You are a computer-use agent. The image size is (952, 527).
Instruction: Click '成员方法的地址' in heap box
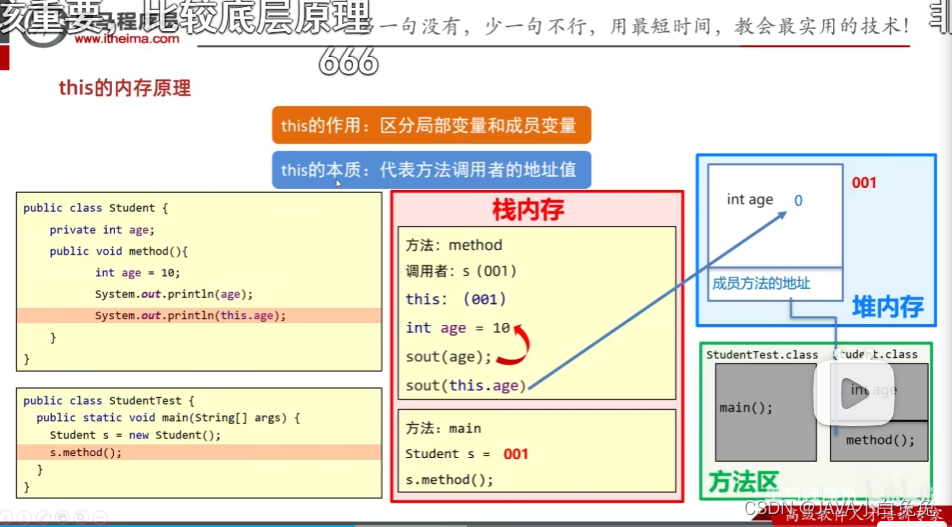761,284
